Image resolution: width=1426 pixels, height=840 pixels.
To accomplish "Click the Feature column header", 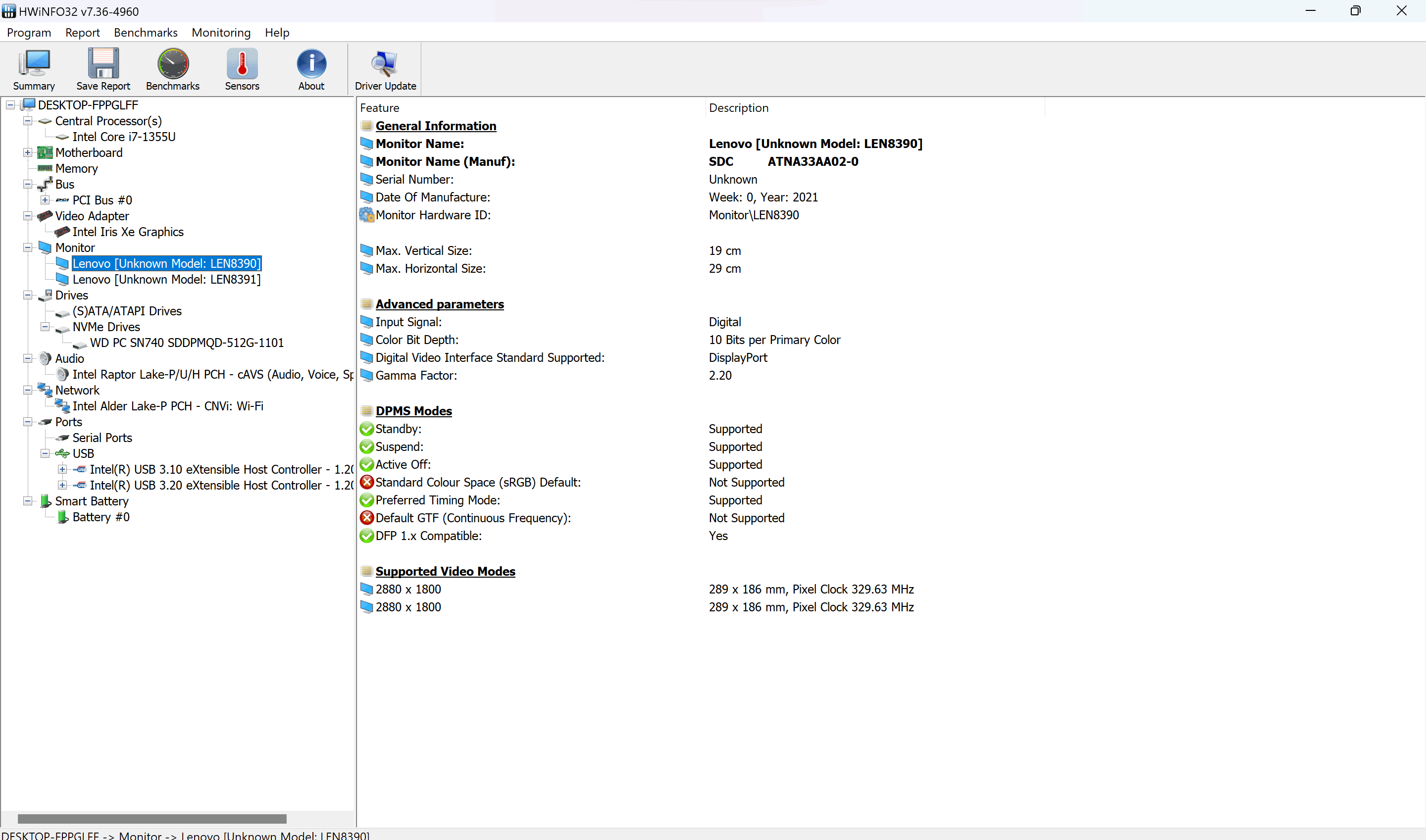I will pyautogui.click(x=531, y=107).
